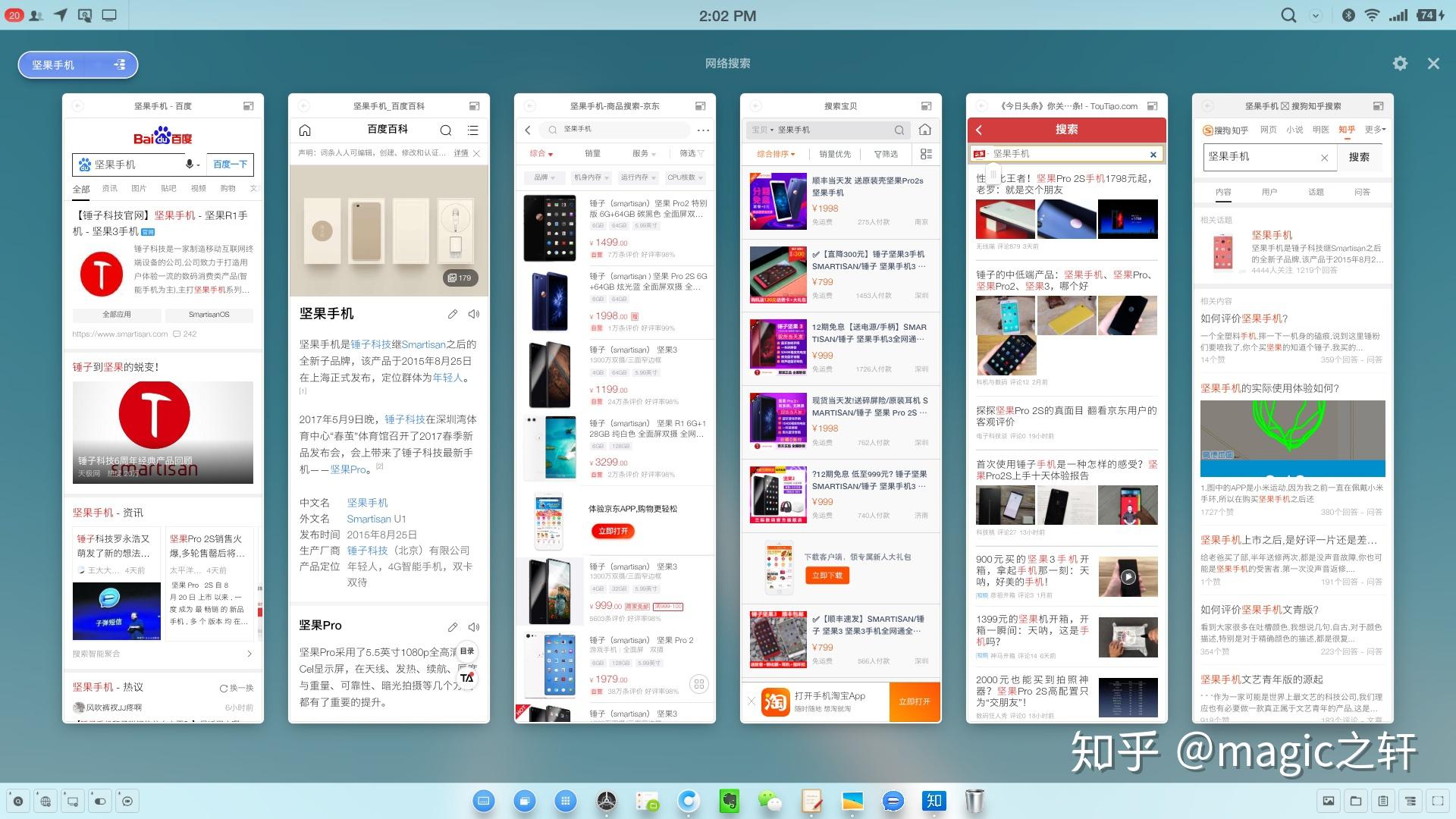Expand the chevron next to top-bar search

click(1316, 15)
